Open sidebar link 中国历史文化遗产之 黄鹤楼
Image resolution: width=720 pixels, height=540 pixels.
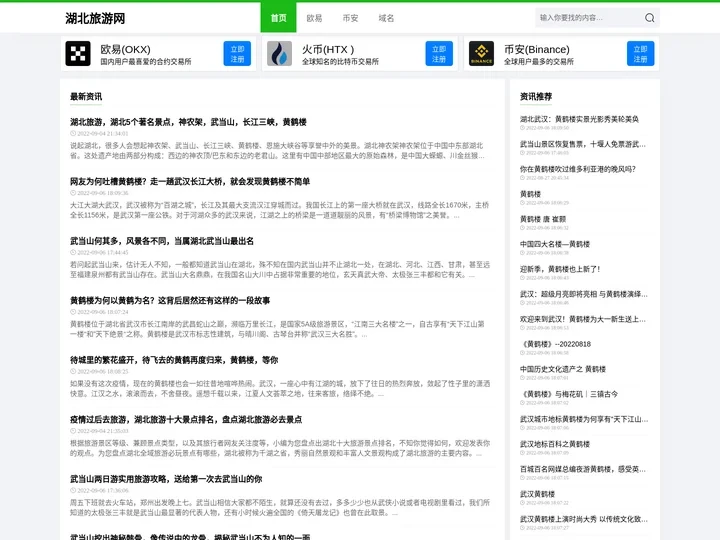click(563, 369)
